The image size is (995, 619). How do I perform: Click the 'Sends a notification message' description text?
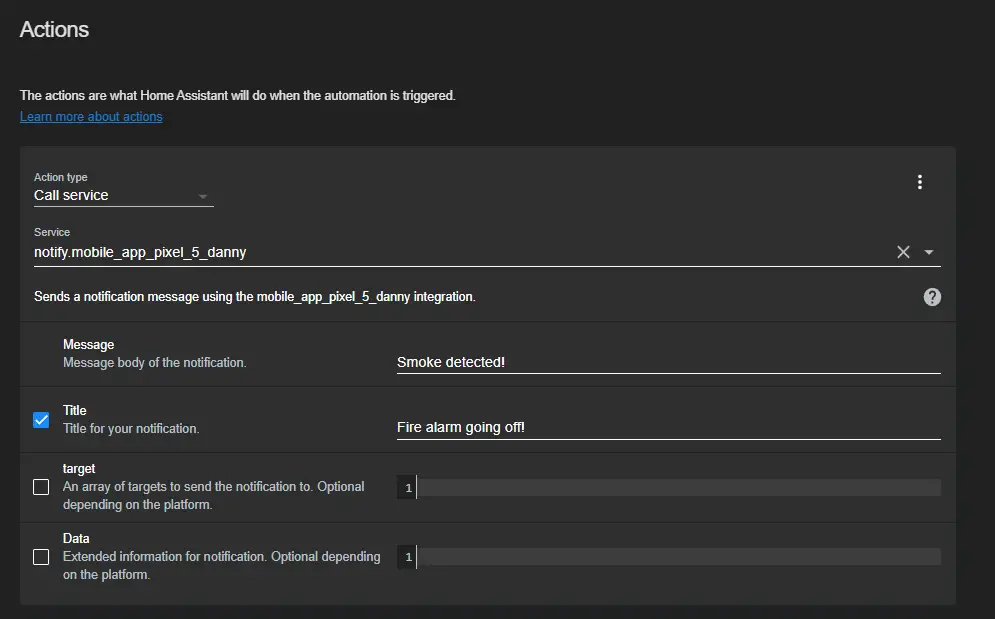point(254,296)
